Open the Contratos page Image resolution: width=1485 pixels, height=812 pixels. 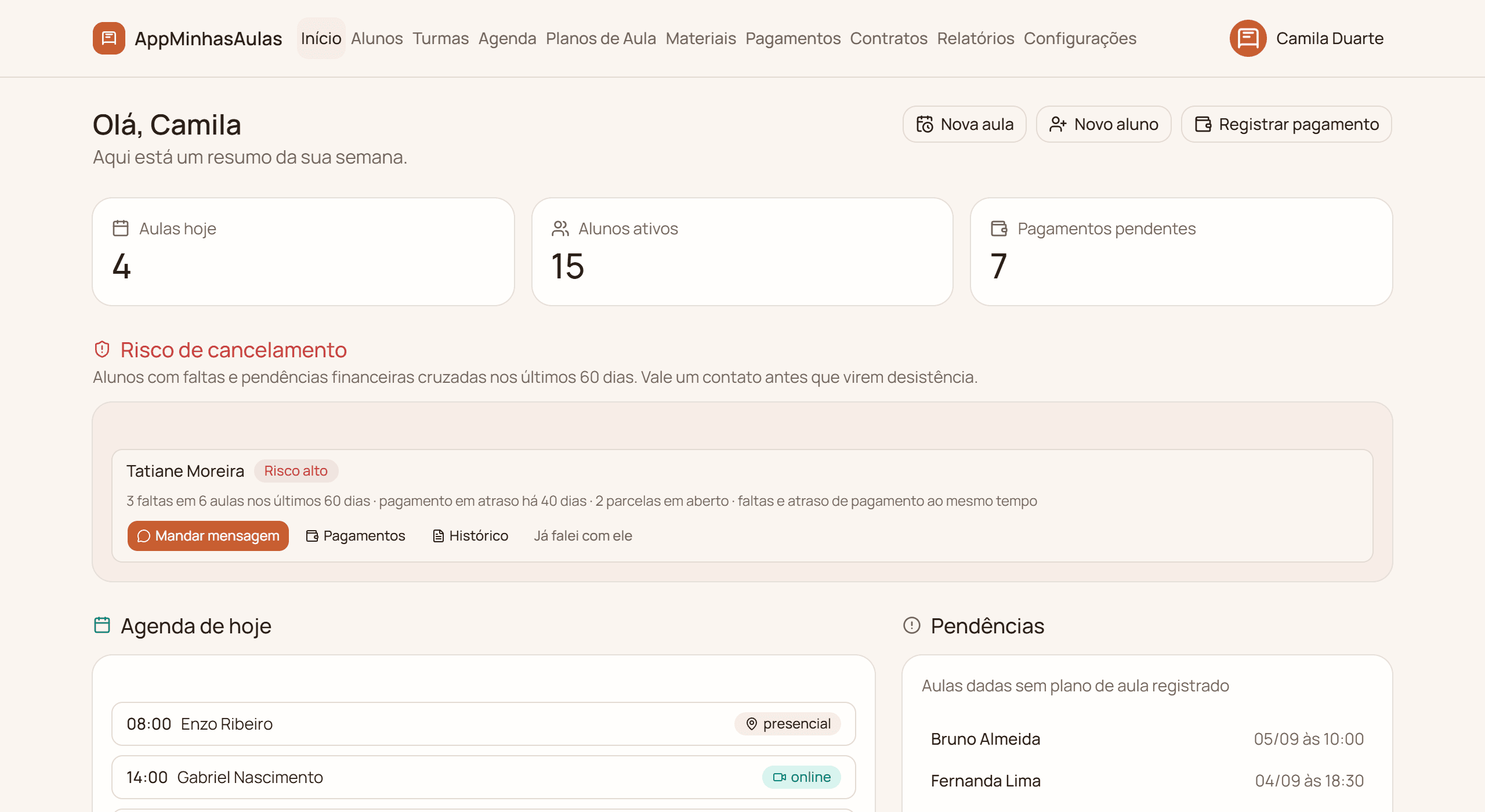coord(889,38)
